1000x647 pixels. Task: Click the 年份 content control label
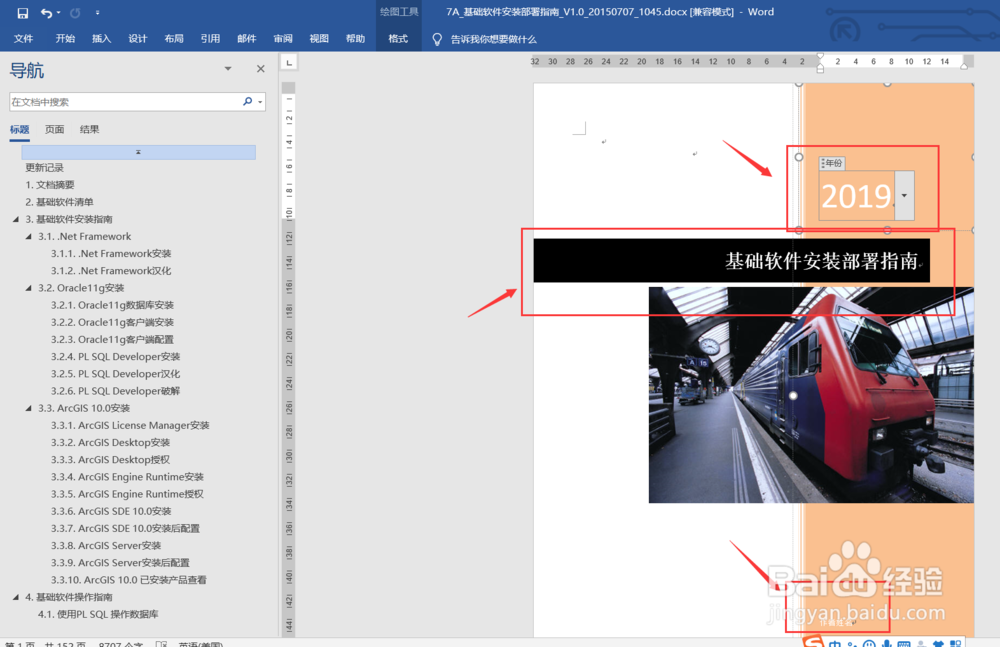tap(832, 163)
